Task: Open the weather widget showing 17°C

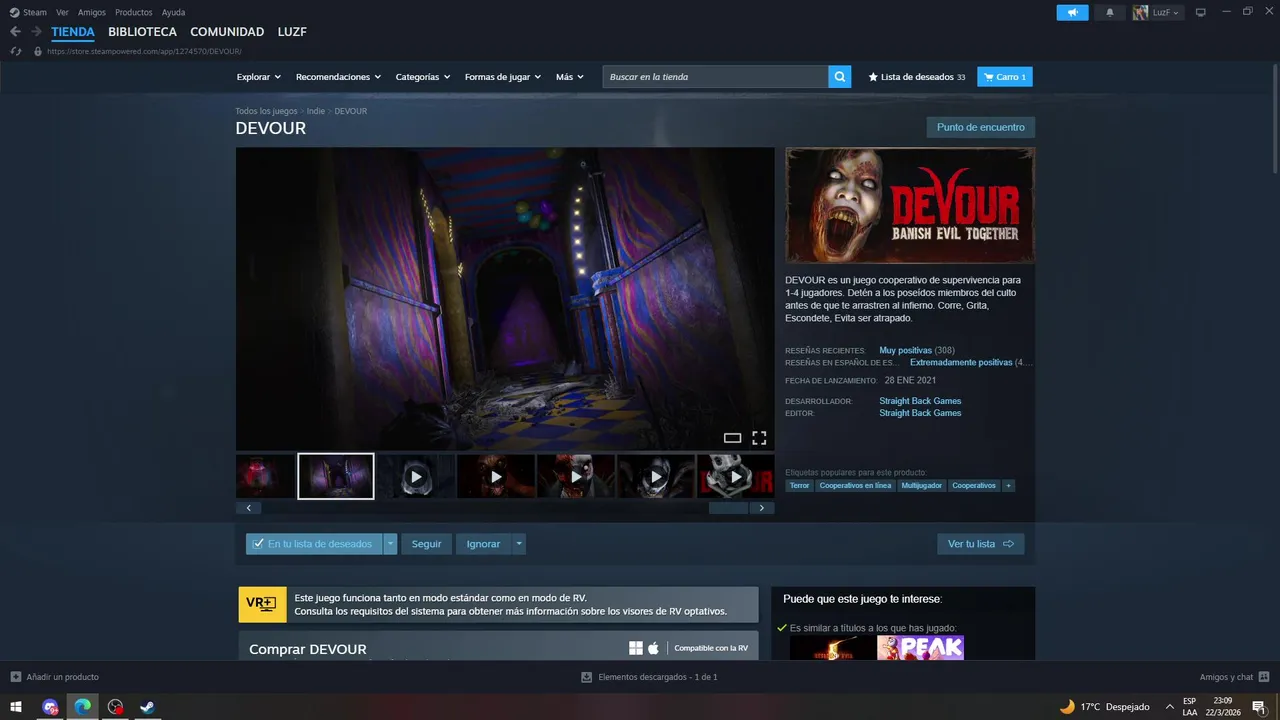Action: tap(1104, 707)
